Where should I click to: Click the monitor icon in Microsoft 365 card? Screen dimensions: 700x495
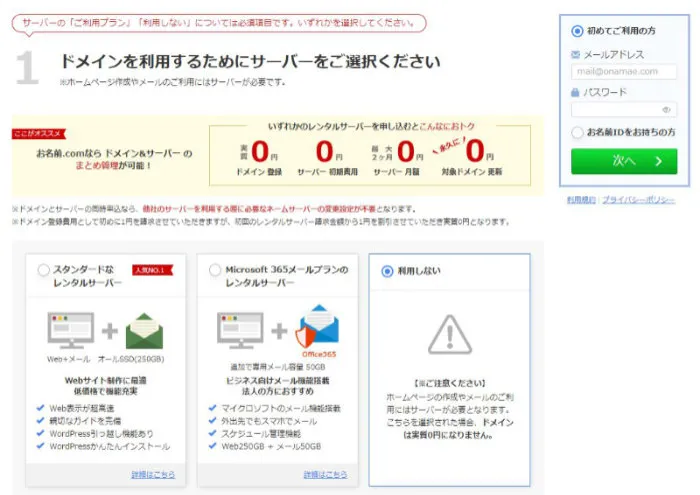pyautogui.click(x=240, y=331)
